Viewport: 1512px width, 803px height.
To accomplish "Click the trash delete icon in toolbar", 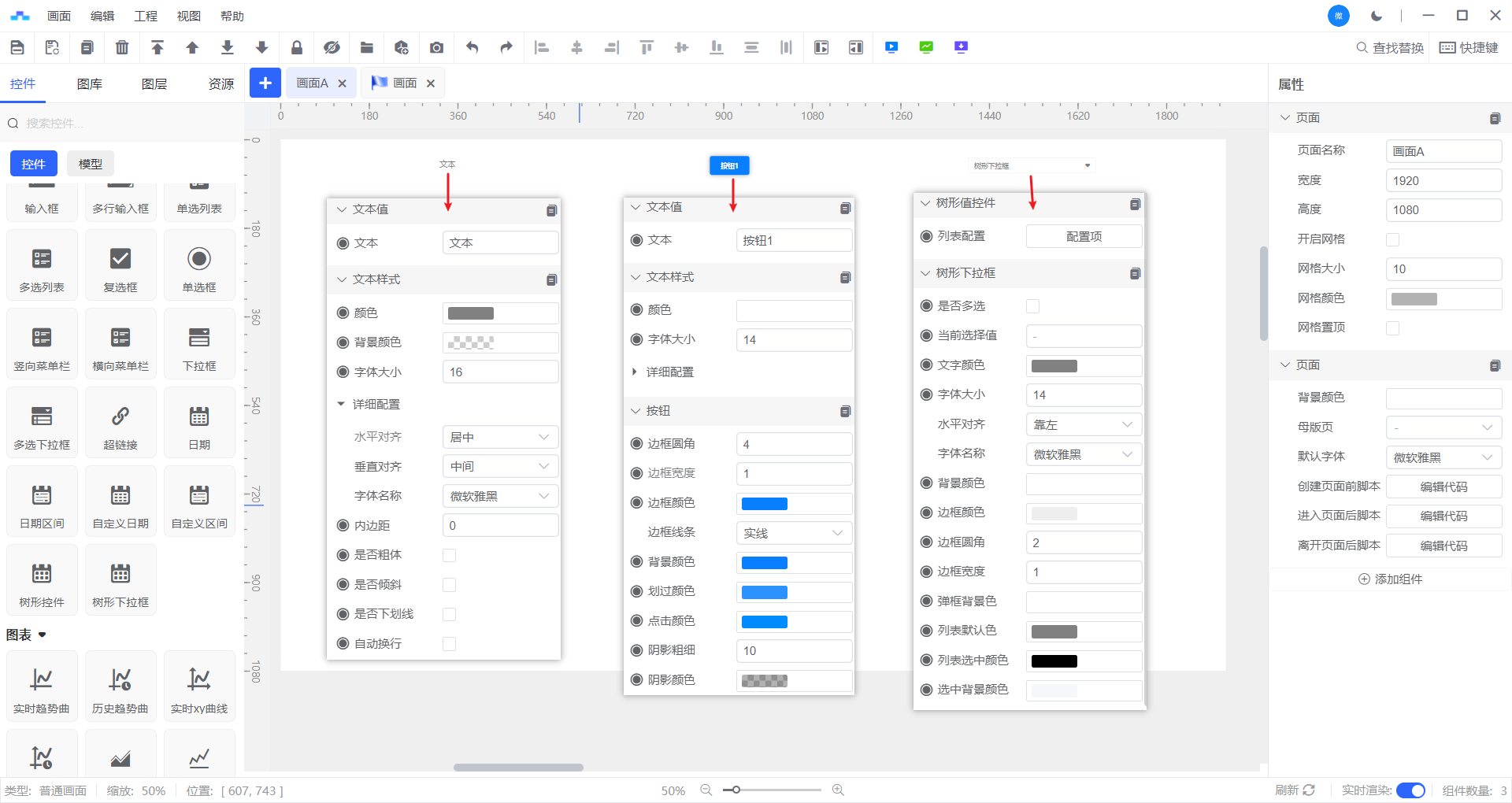I will (122, 48).
